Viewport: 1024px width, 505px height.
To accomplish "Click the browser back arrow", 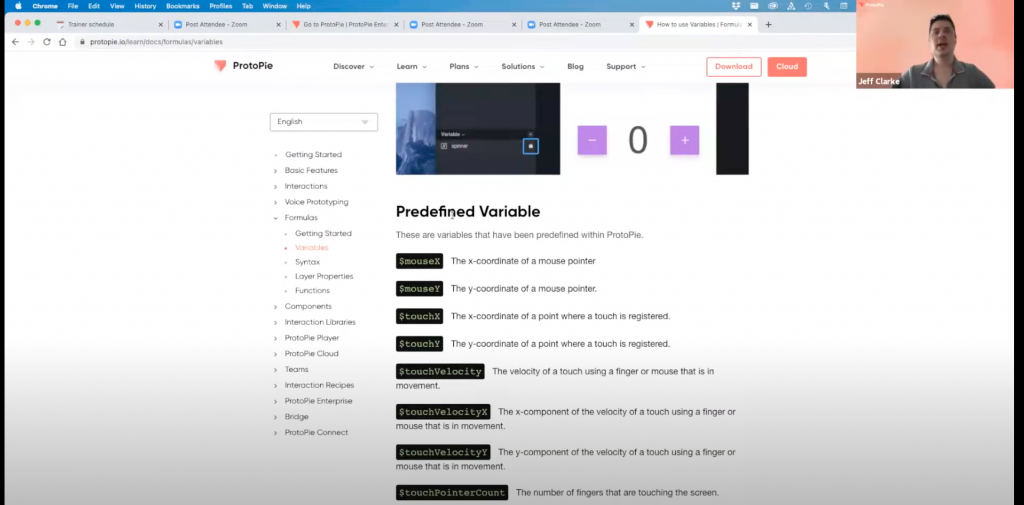I will [16, 42].
